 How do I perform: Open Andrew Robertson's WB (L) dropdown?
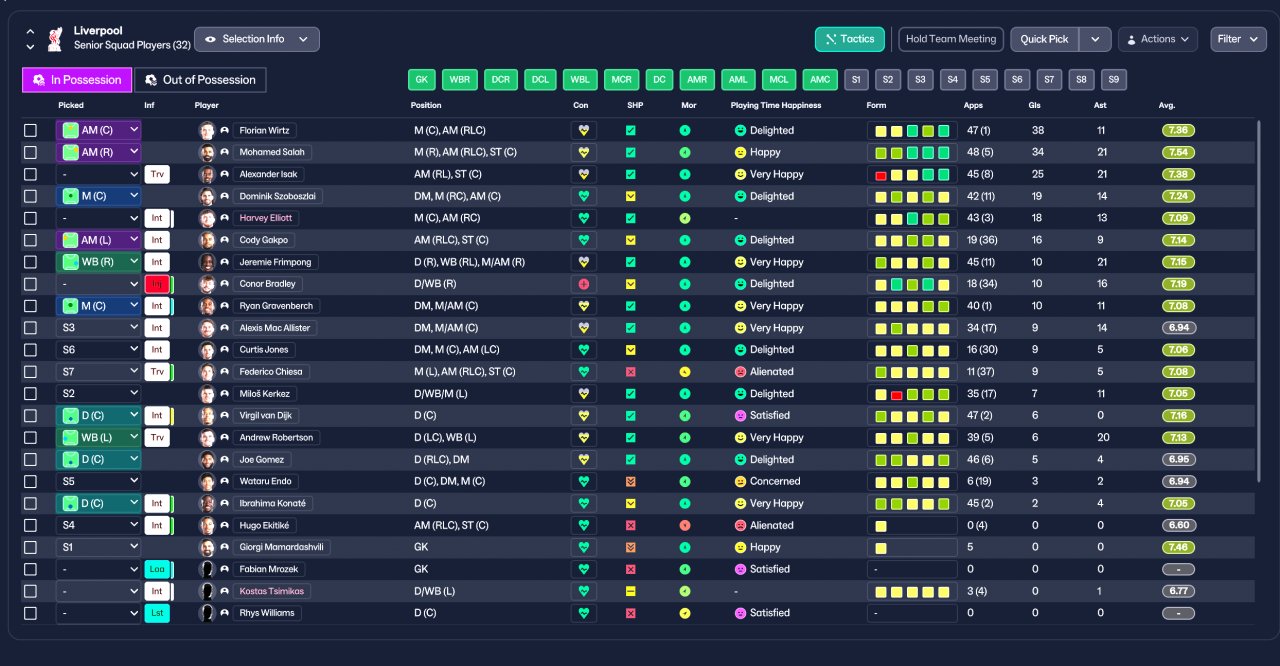(98, 437)
